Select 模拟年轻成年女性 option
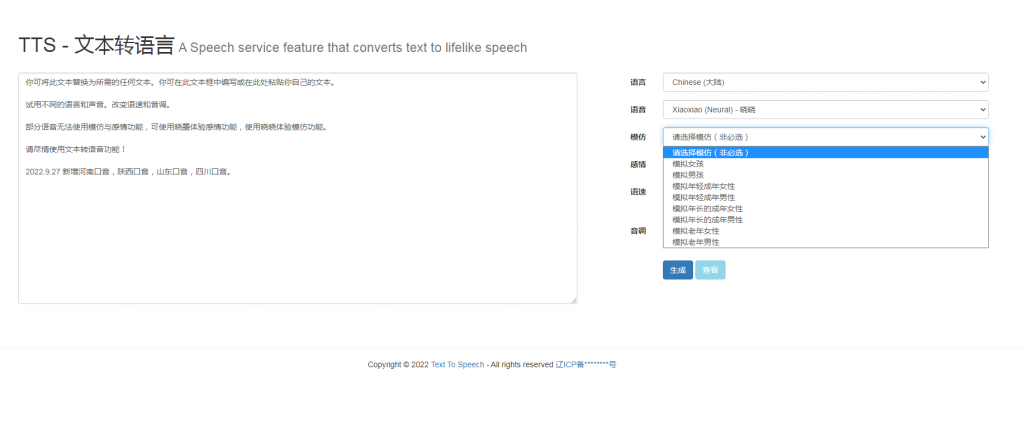The height and width of the screenshot is (422, 1024). click(703, 186)
